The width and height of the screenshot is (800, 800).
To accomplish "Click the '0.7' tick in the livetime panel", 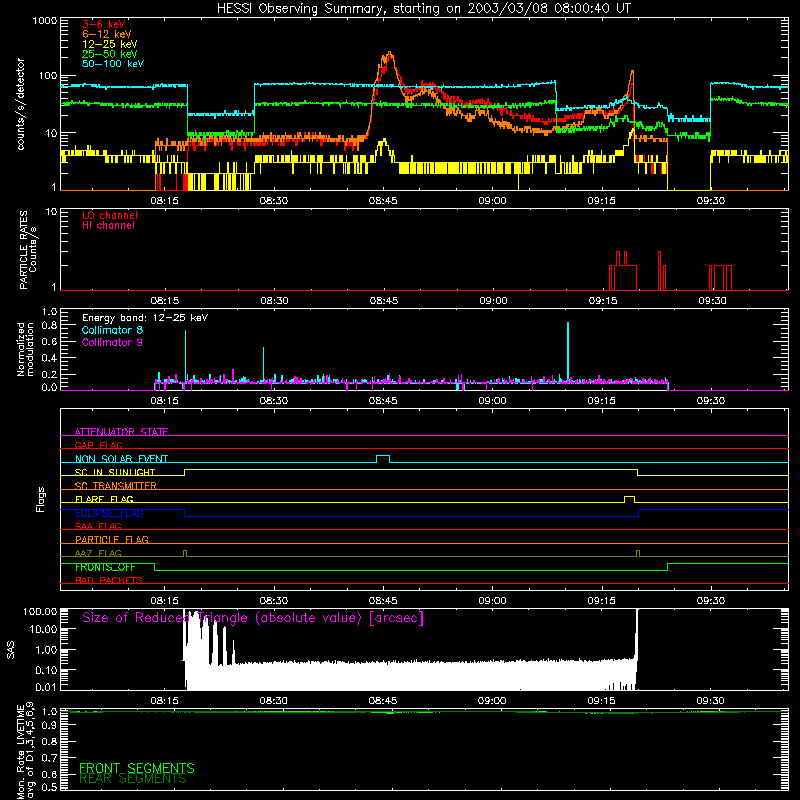I will [x=49, y=758].
